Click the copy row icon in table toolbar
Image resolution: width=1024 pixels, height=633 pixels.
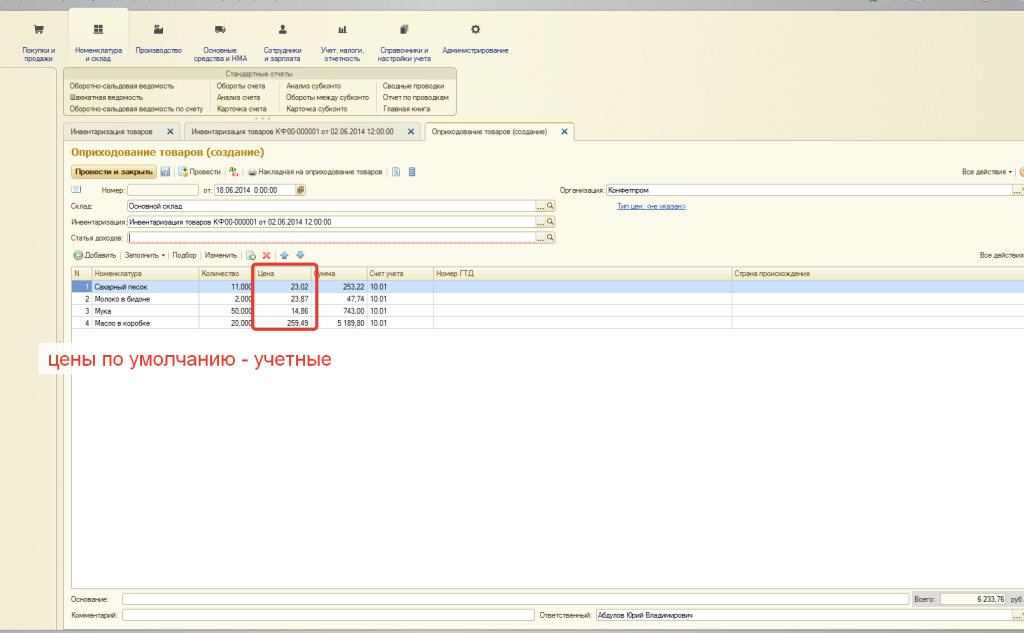point(251,255)
